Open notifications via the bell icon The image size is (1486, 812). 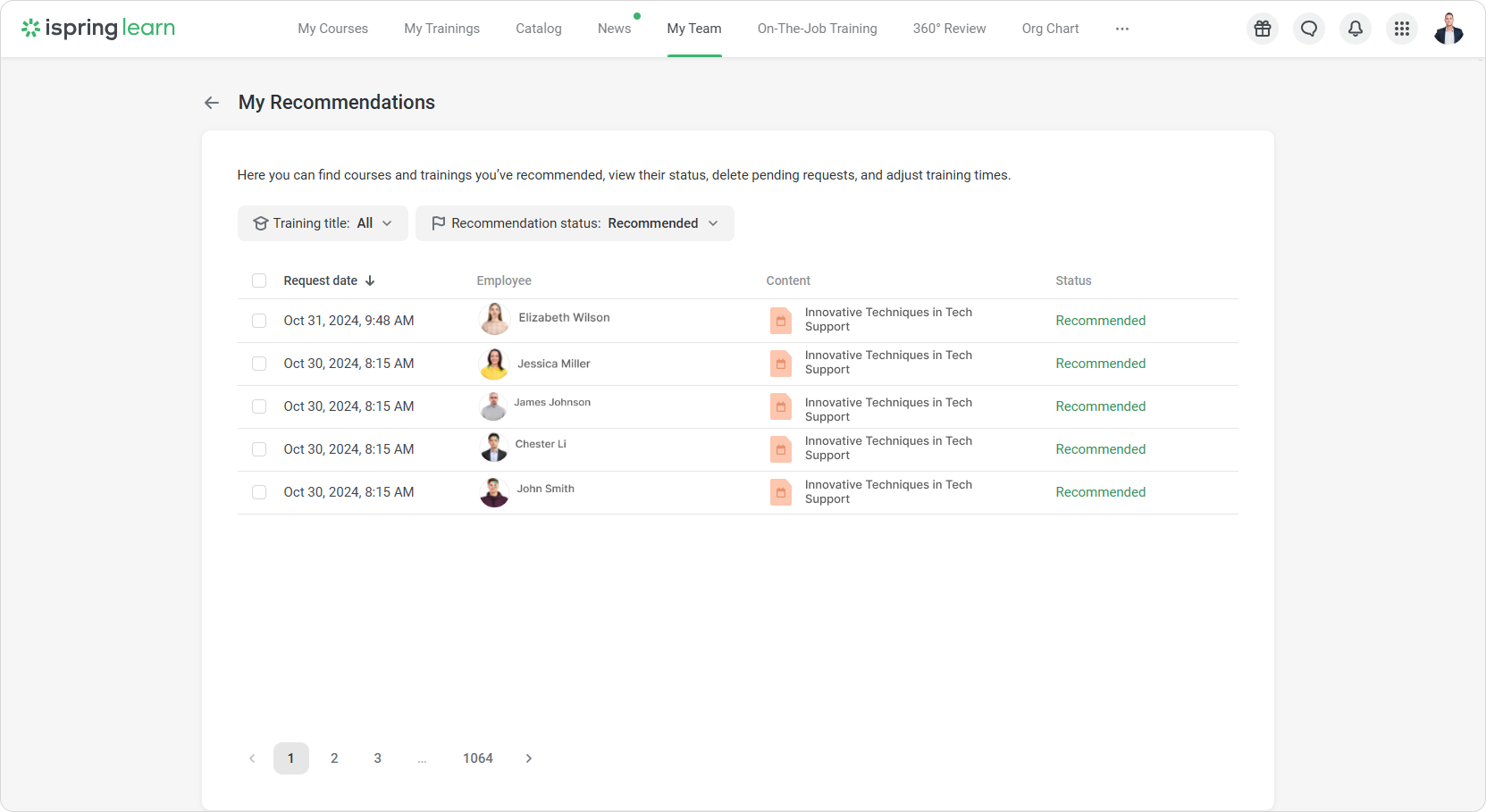click(x=1355, y=28)
